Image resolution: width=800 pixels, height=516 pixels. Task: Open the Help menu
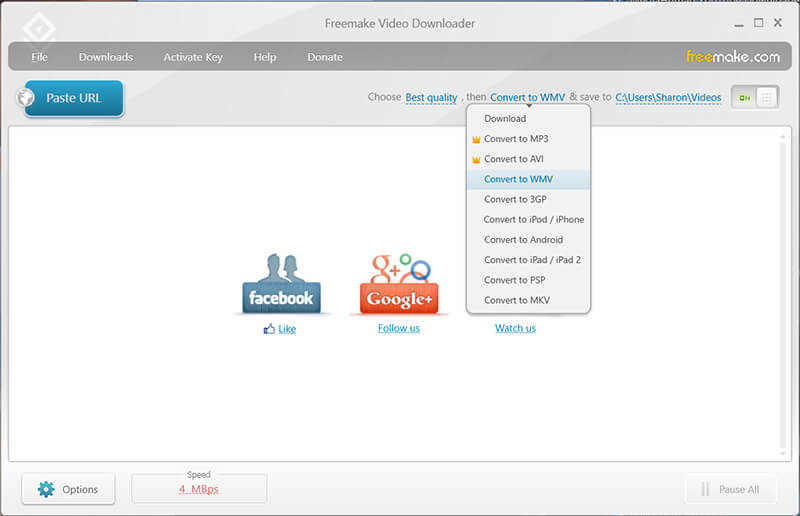(x=265, y=57)
